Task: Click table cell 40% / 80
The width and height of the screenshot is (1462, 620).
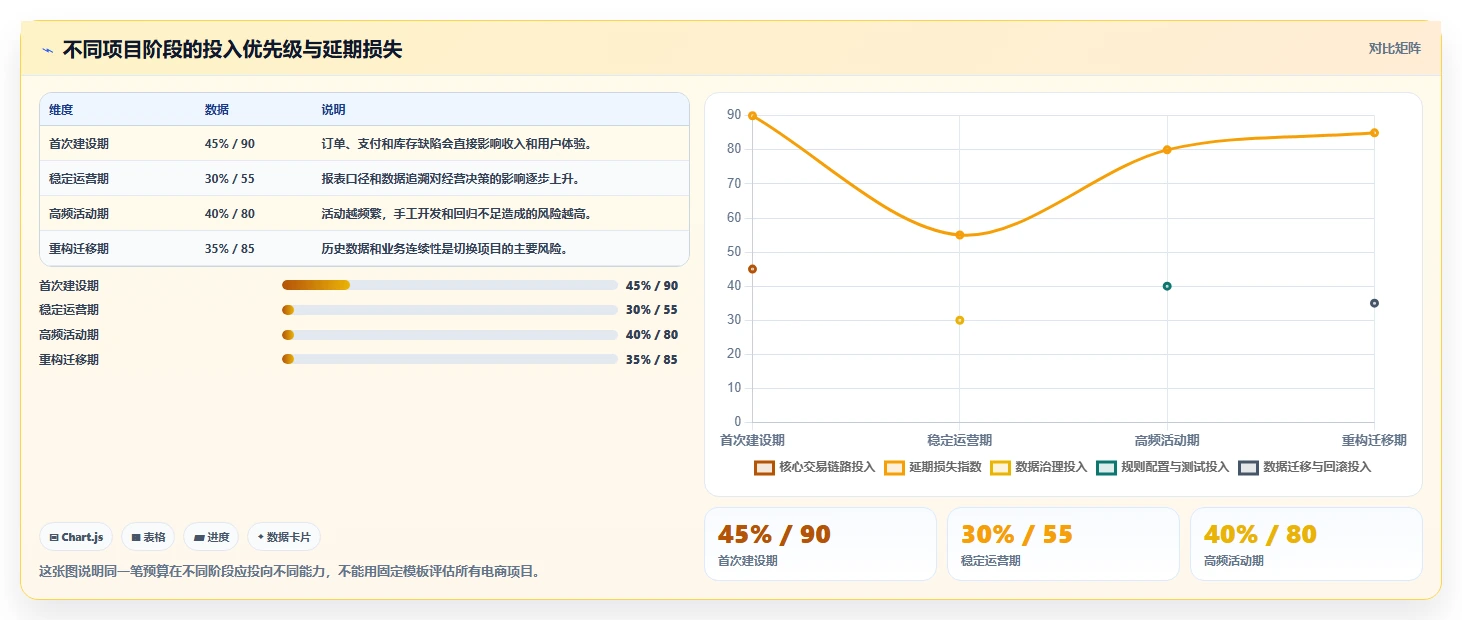Action: (230, 214)
